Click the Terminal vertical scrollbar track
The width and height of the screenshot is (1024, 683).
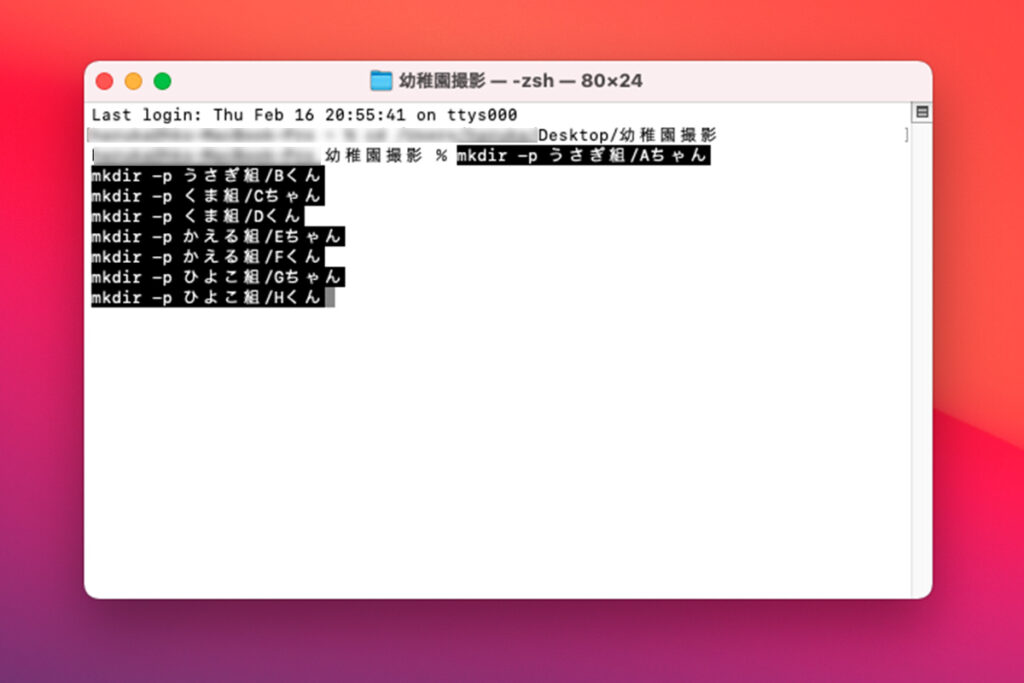[921, 359]
